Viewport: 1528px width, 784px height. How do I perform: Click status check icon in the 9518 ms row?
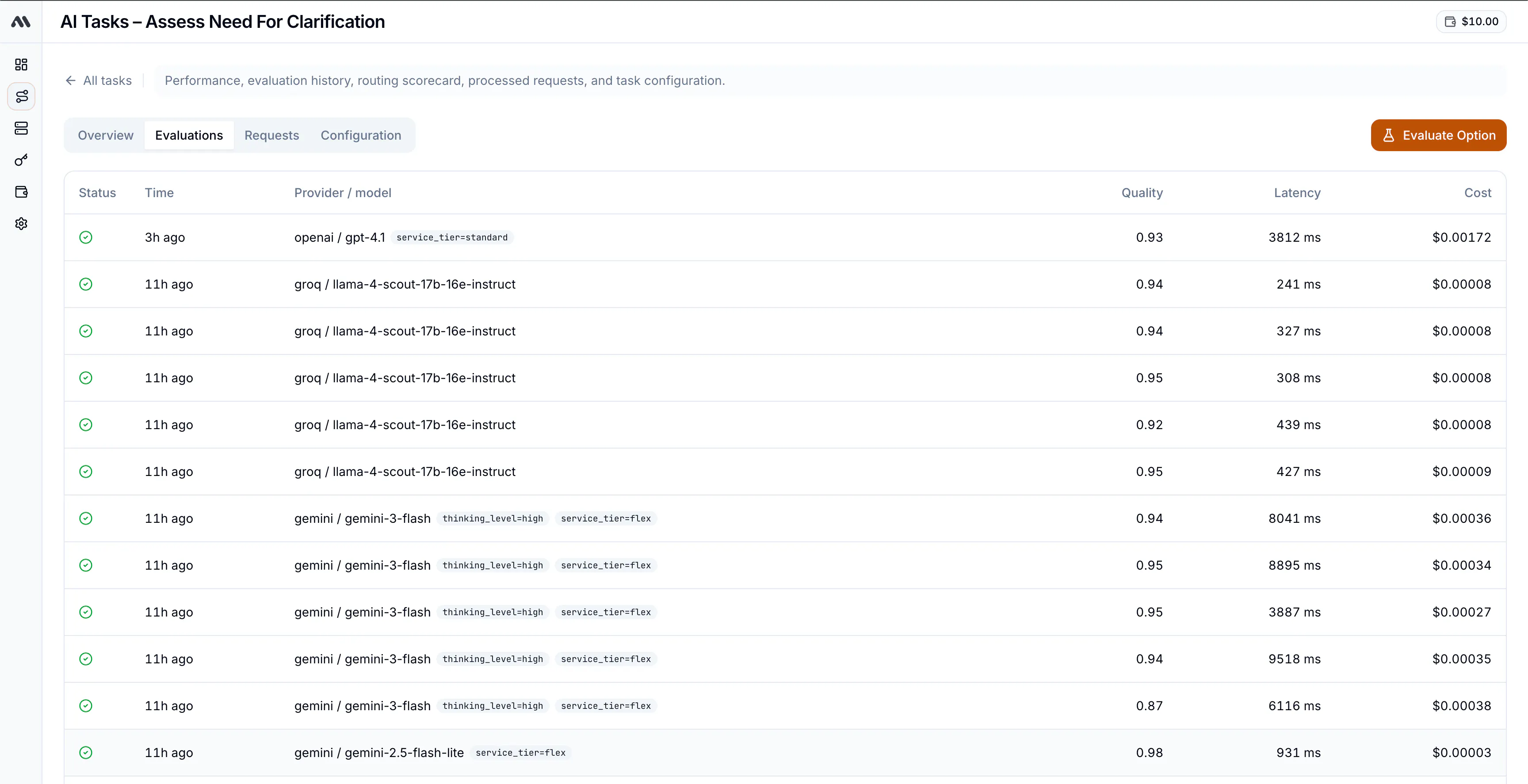pyautogui.click(x=86, y=659)
